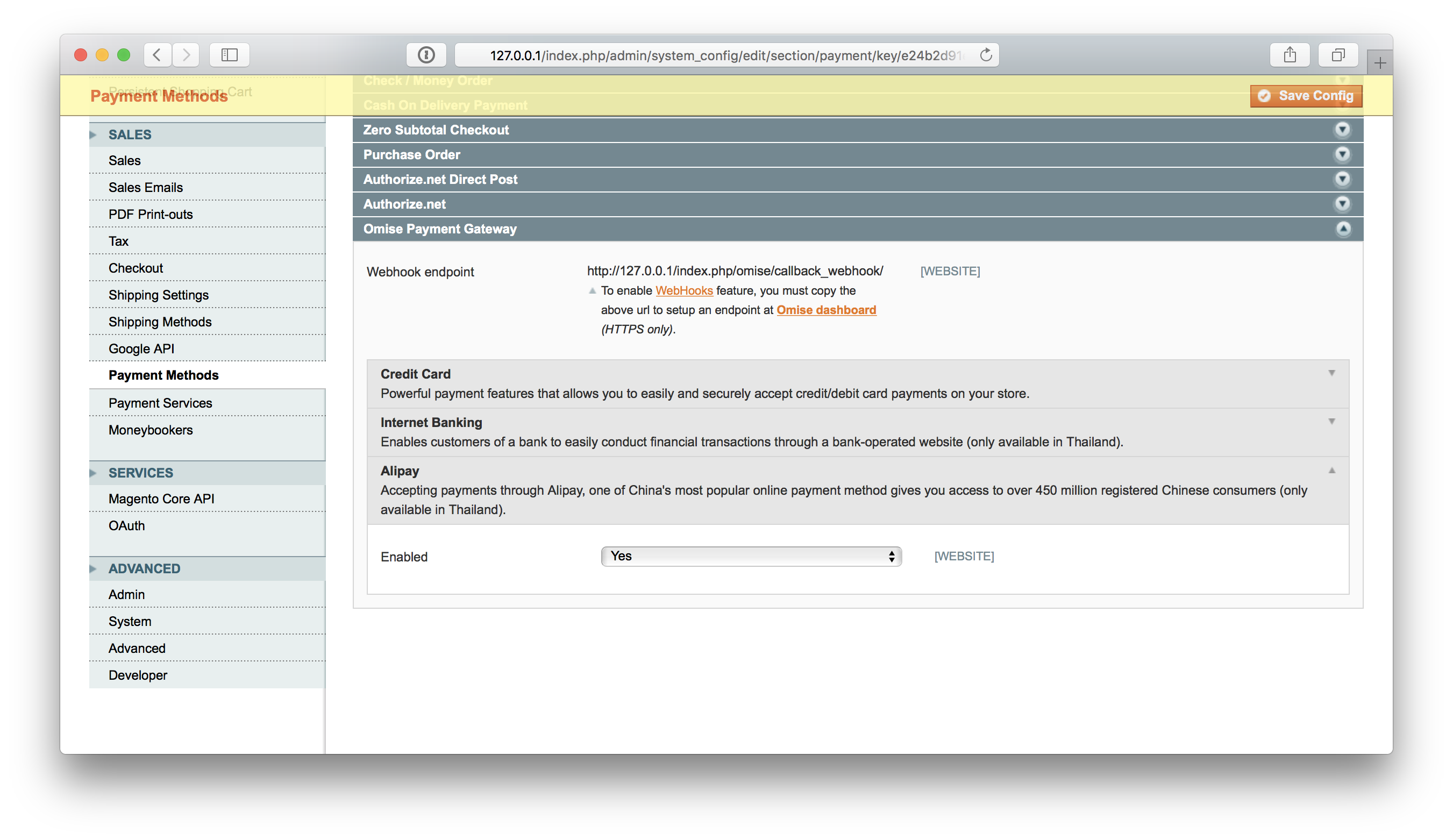Open the Alipay Enabled dropdown

tap(751, 557)
